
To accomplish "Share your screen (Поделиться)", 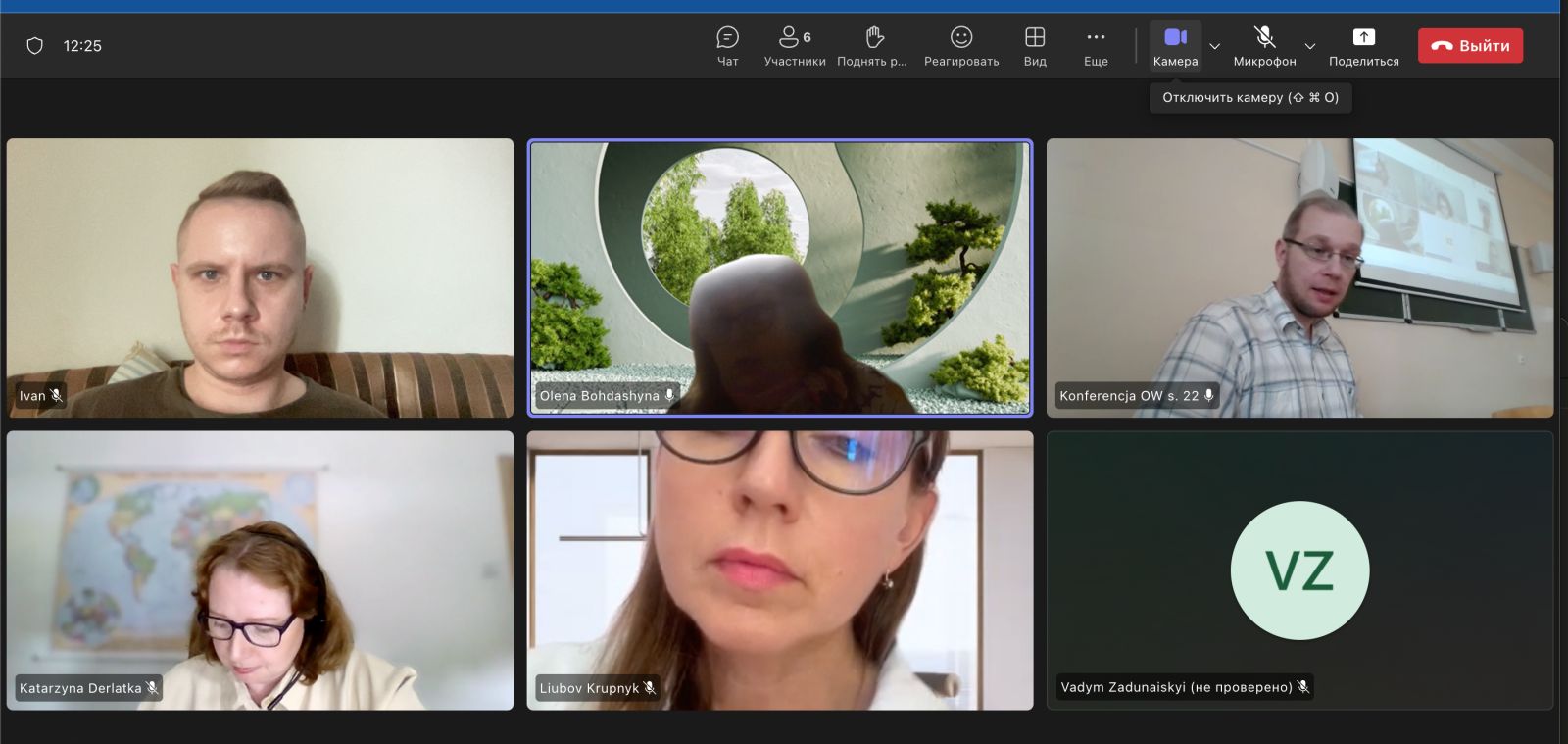I will coord(1364,46).
